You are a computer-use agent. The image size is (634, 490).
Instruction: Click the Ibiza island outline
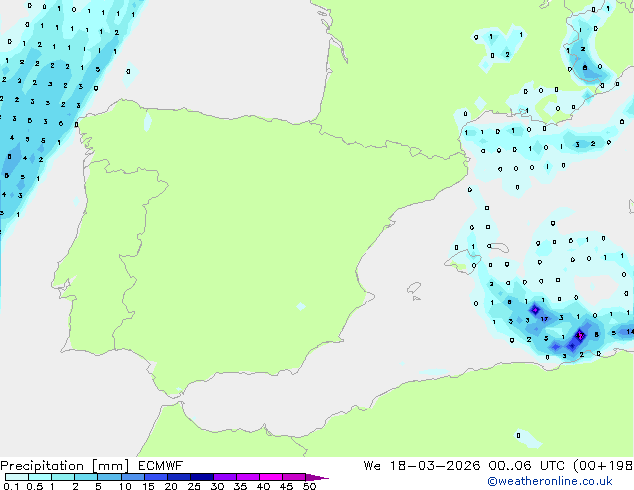(414, 288)
